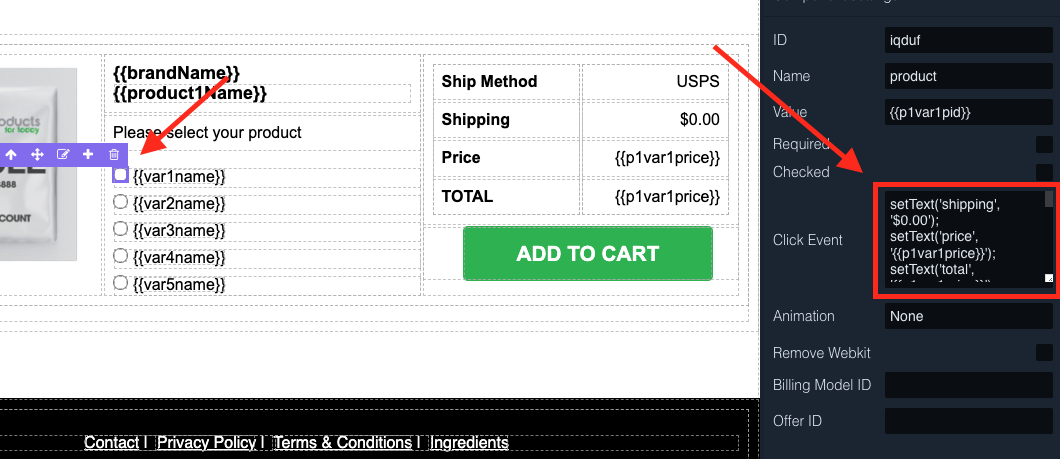Click into the Offer ID field
The height and width of the screenshot is (459, 1060).
(x=969, y=421)
